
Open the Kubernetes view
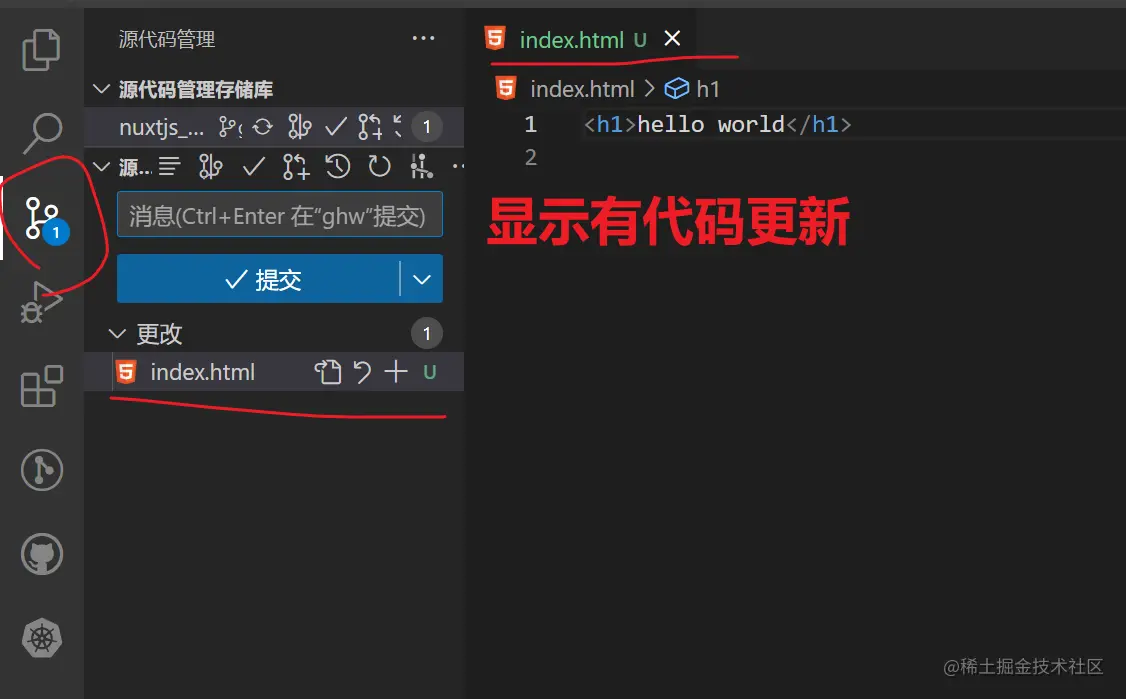[40, 639]
